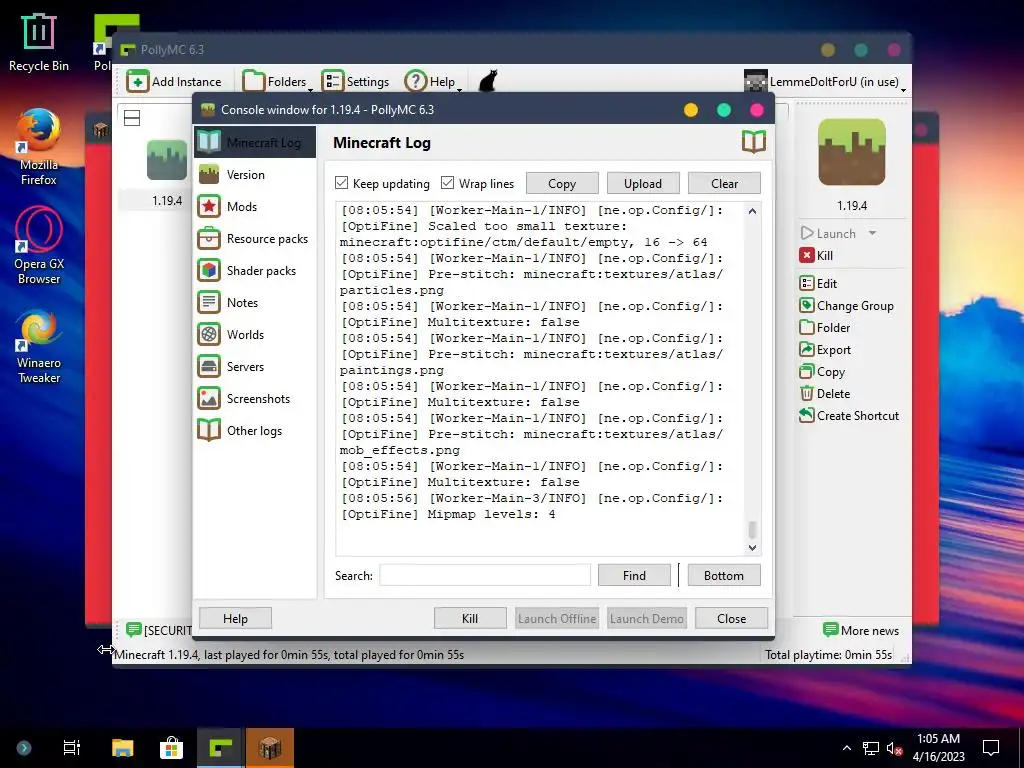The width and height of the screenshot is (1024, 768).
Task: Click the large grass block instance icon
Action: click(x=852, y=152)
